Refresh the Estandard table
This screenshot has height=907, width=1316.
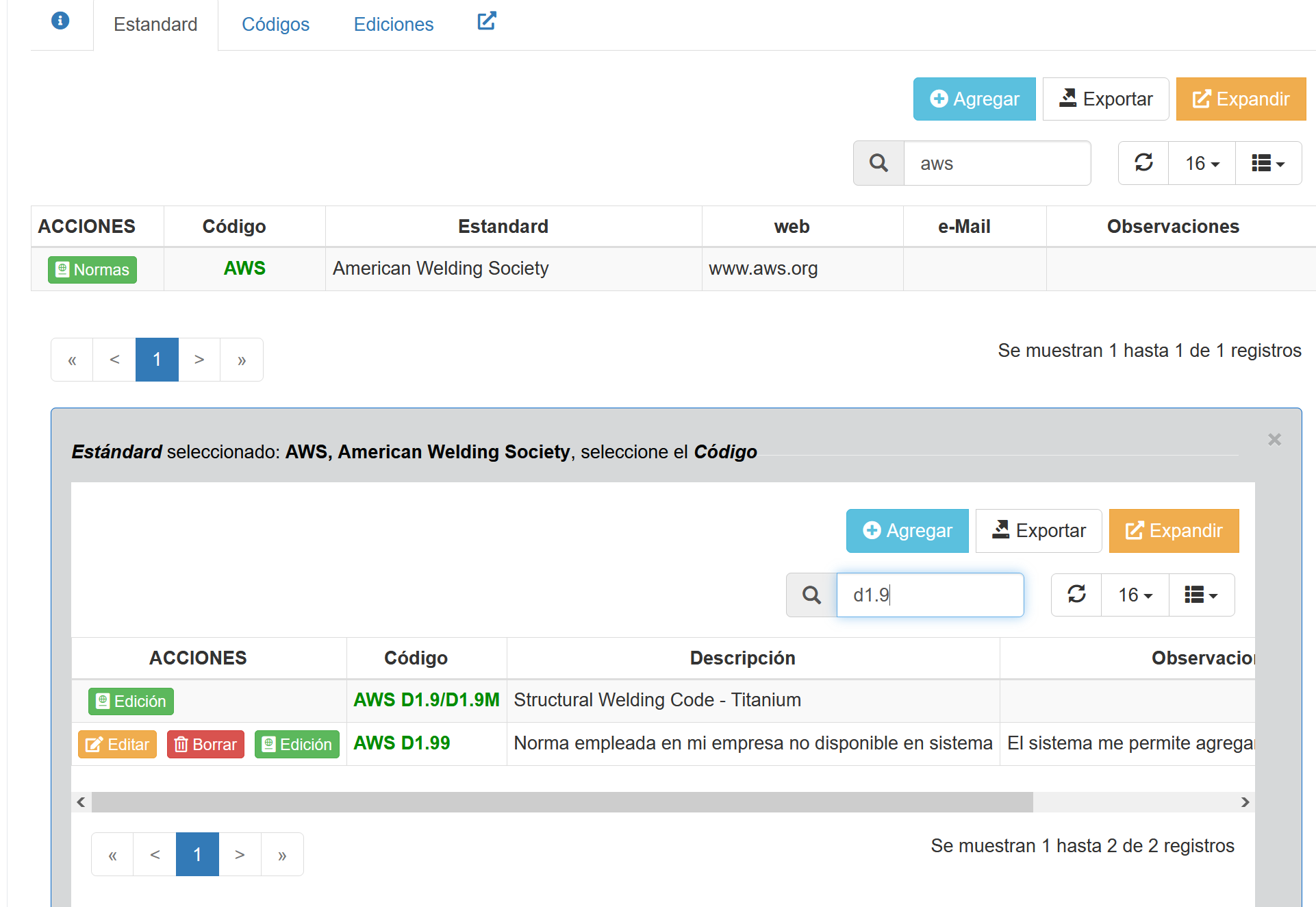pyautogui.click(x=1143, y=163)
